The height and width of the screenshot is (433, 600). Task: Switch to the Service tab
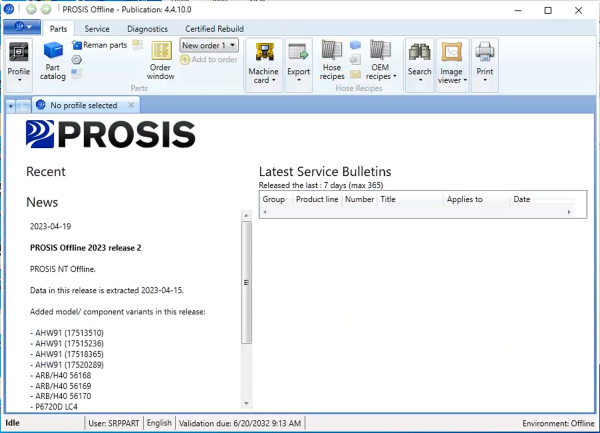point(97,29)
